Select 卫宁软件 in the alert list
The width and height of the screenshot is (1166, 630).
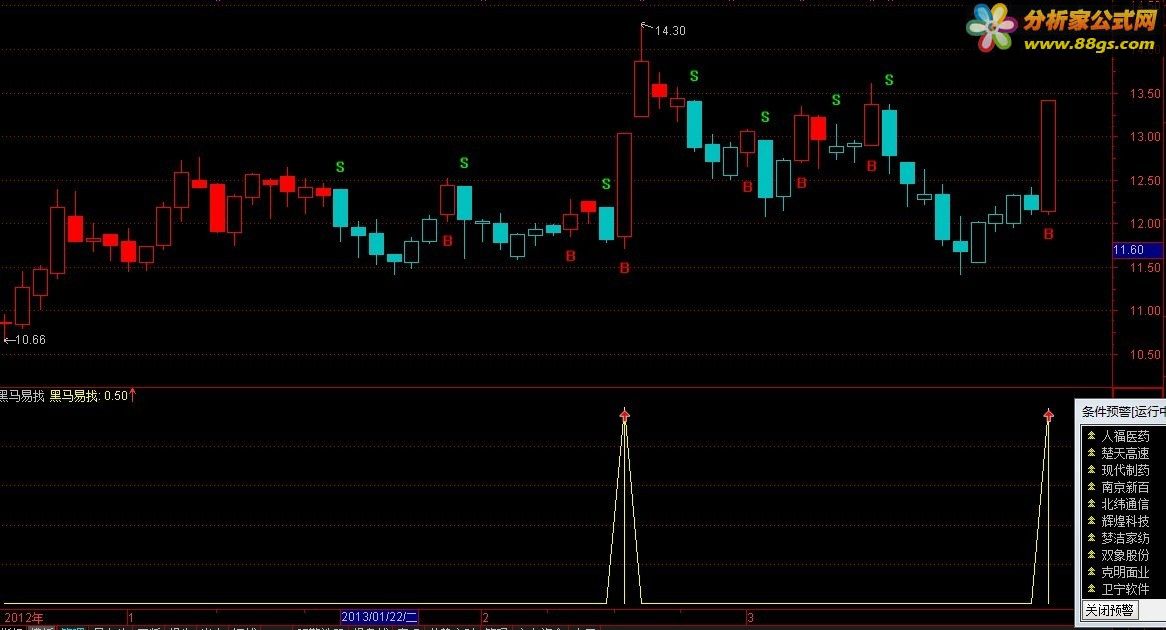pos(1124,589)
